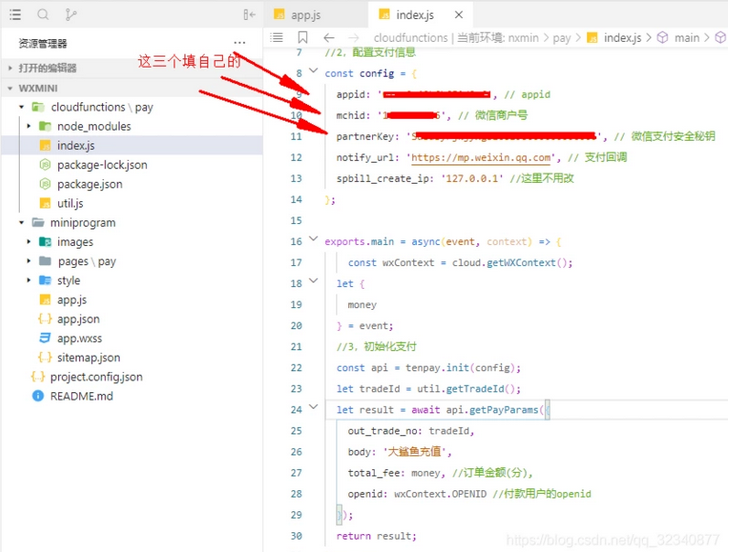Collapse the WXMINI project section
The height and width of the screenshot is (552, 735).
click(10, 88)
